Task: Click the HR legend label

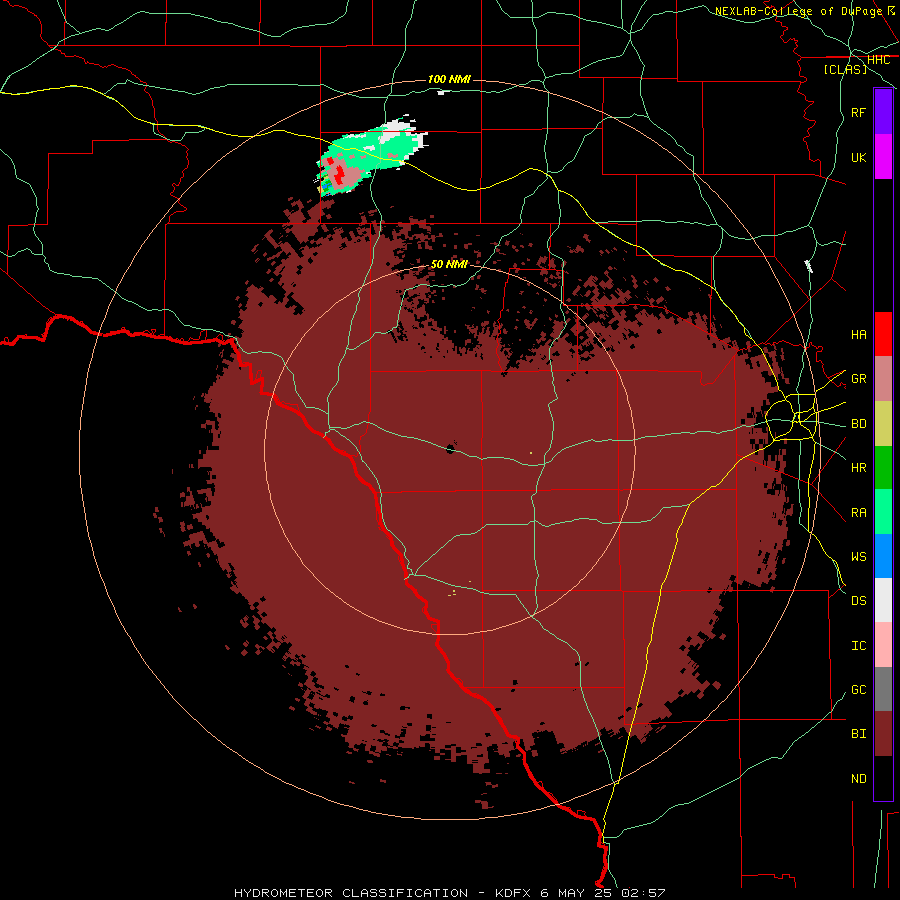Action: click(858, 468)
